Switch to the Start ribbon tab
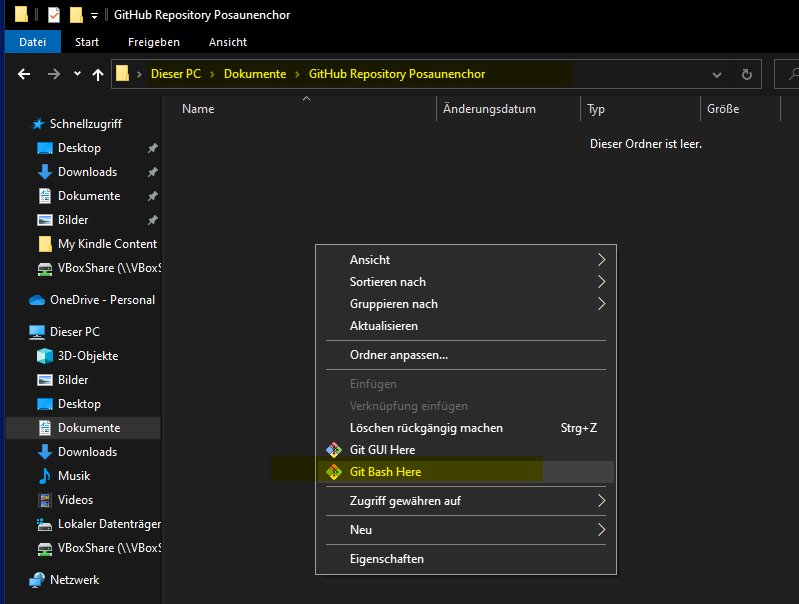The image size is (799, 604). pos(87,42)
